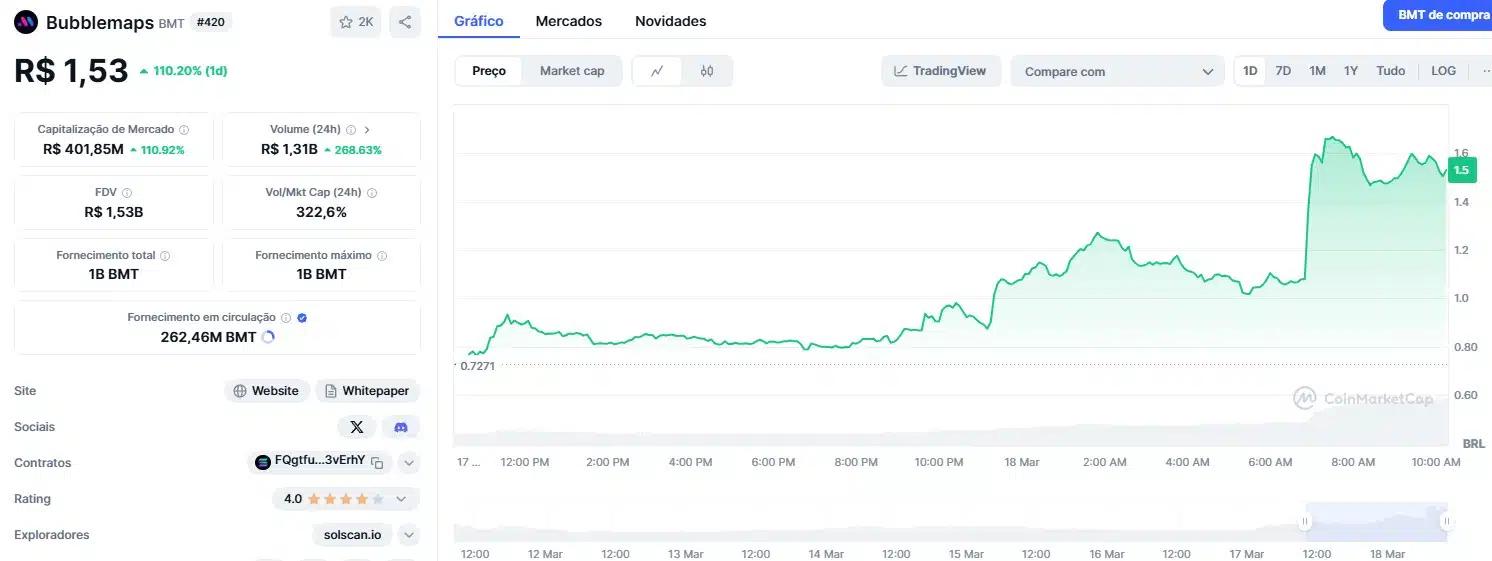
Task: Switch to candlestick chart icon
Action: tap(707, 71)
